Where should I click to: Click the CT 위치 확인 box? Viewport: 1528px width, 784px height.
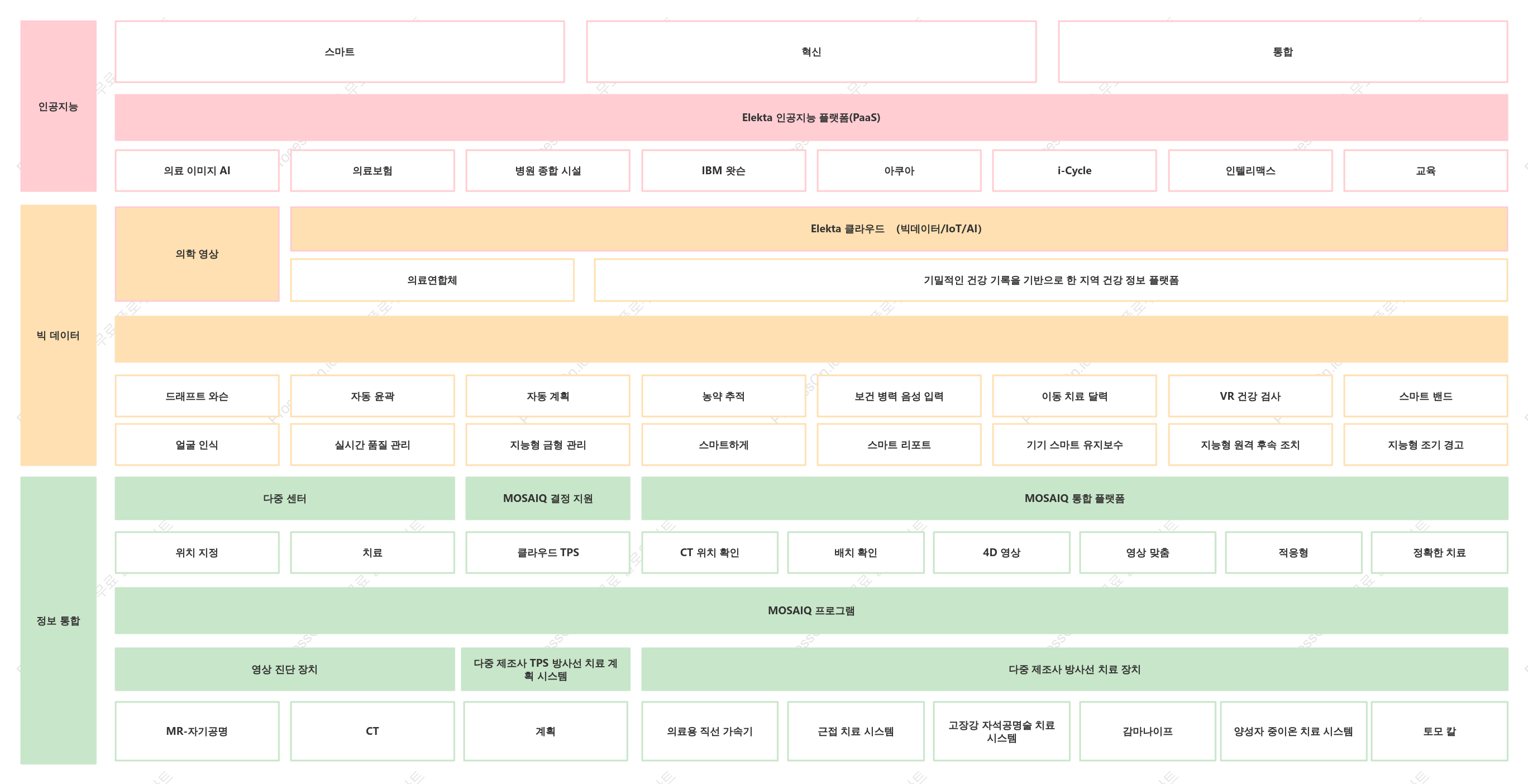709,553
